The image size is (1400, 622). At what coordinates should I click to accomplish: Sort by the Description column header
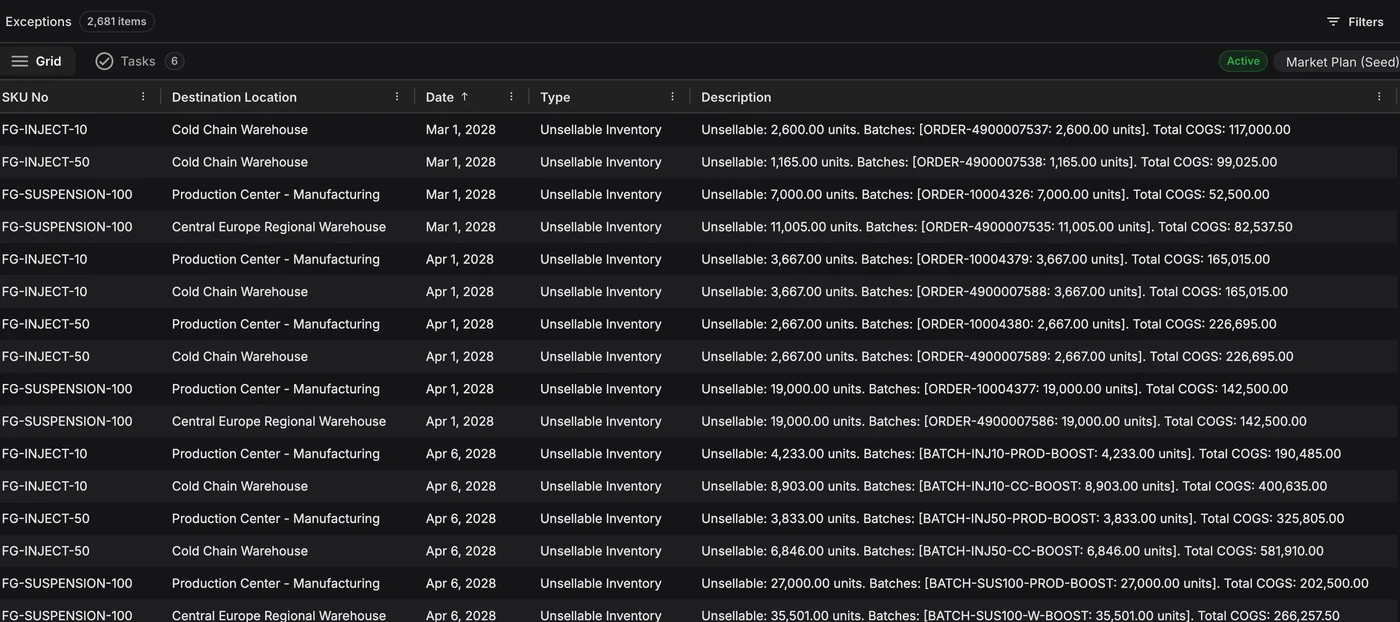pyautogui.click(x=736, y=97)
